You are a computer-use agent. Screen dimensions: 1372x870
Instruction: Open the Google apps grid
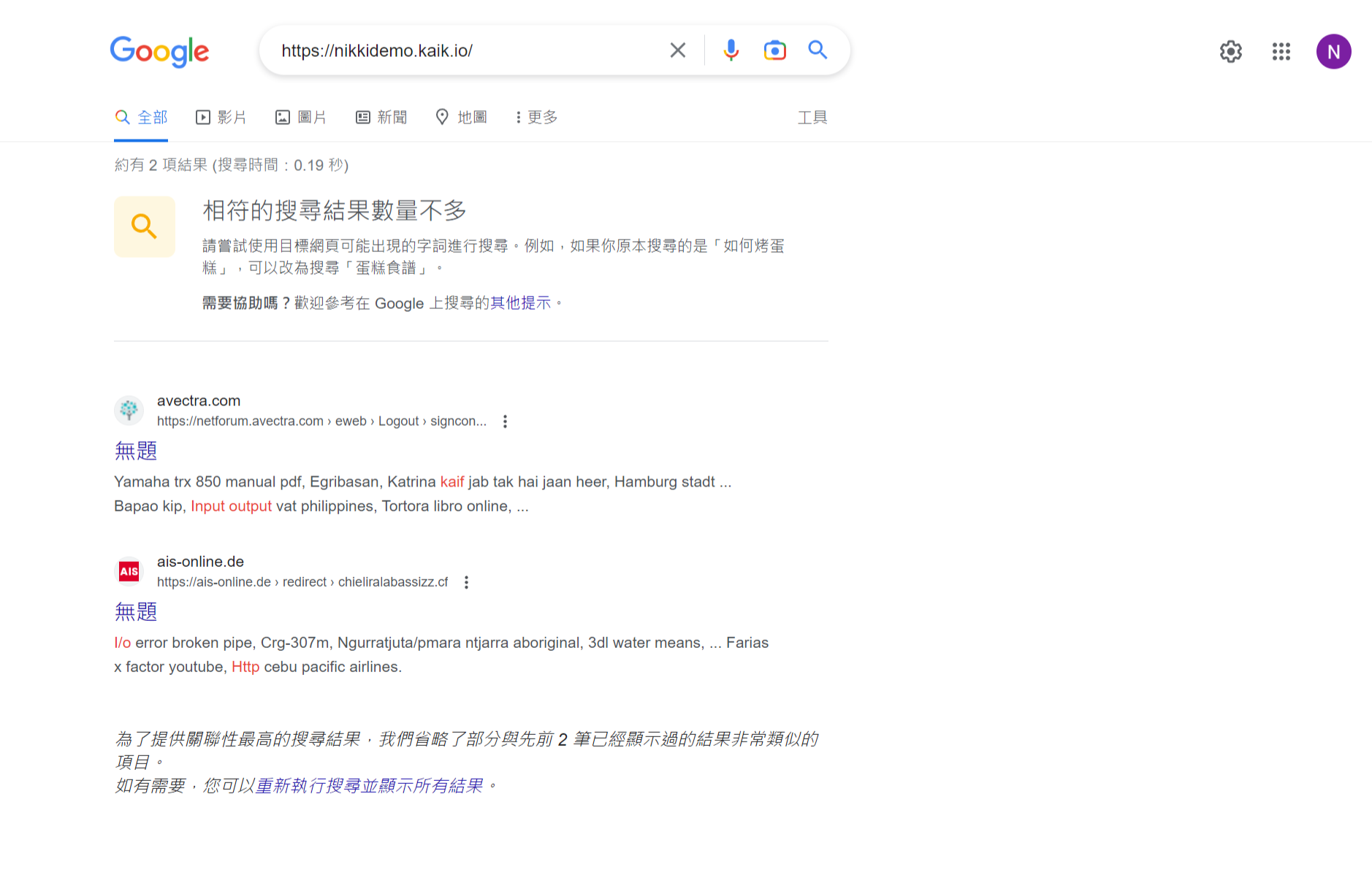coord(1281,51)
